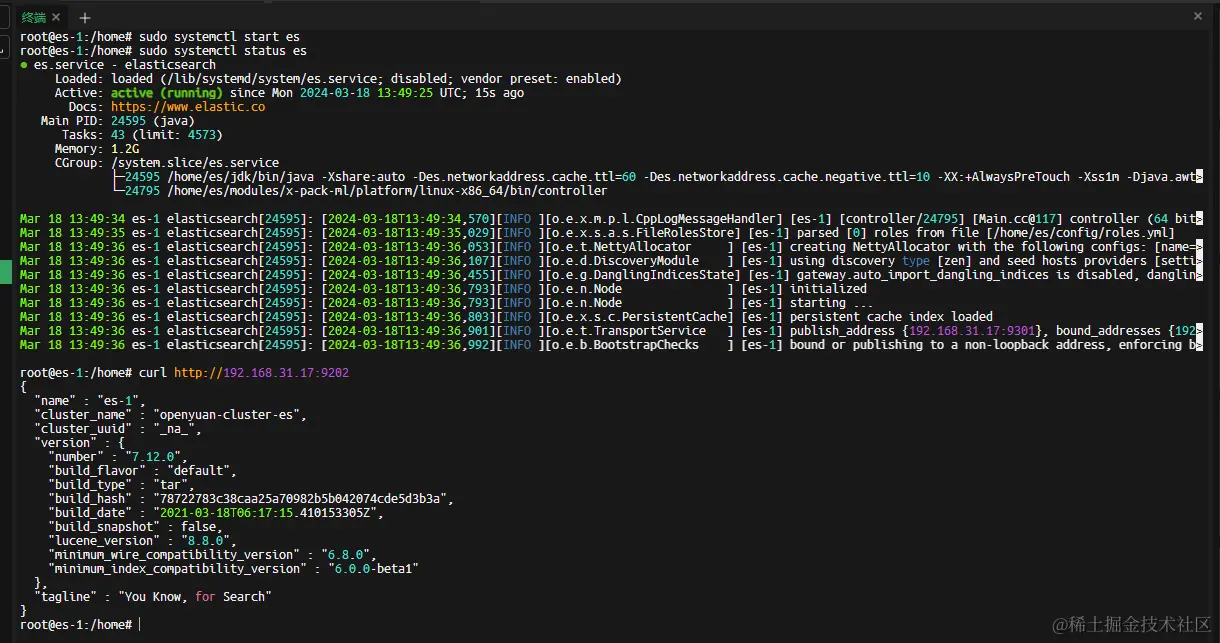Close the 终端 tab with its x
This screenshot has height=643, width=1220.
(x=55, y=18)
